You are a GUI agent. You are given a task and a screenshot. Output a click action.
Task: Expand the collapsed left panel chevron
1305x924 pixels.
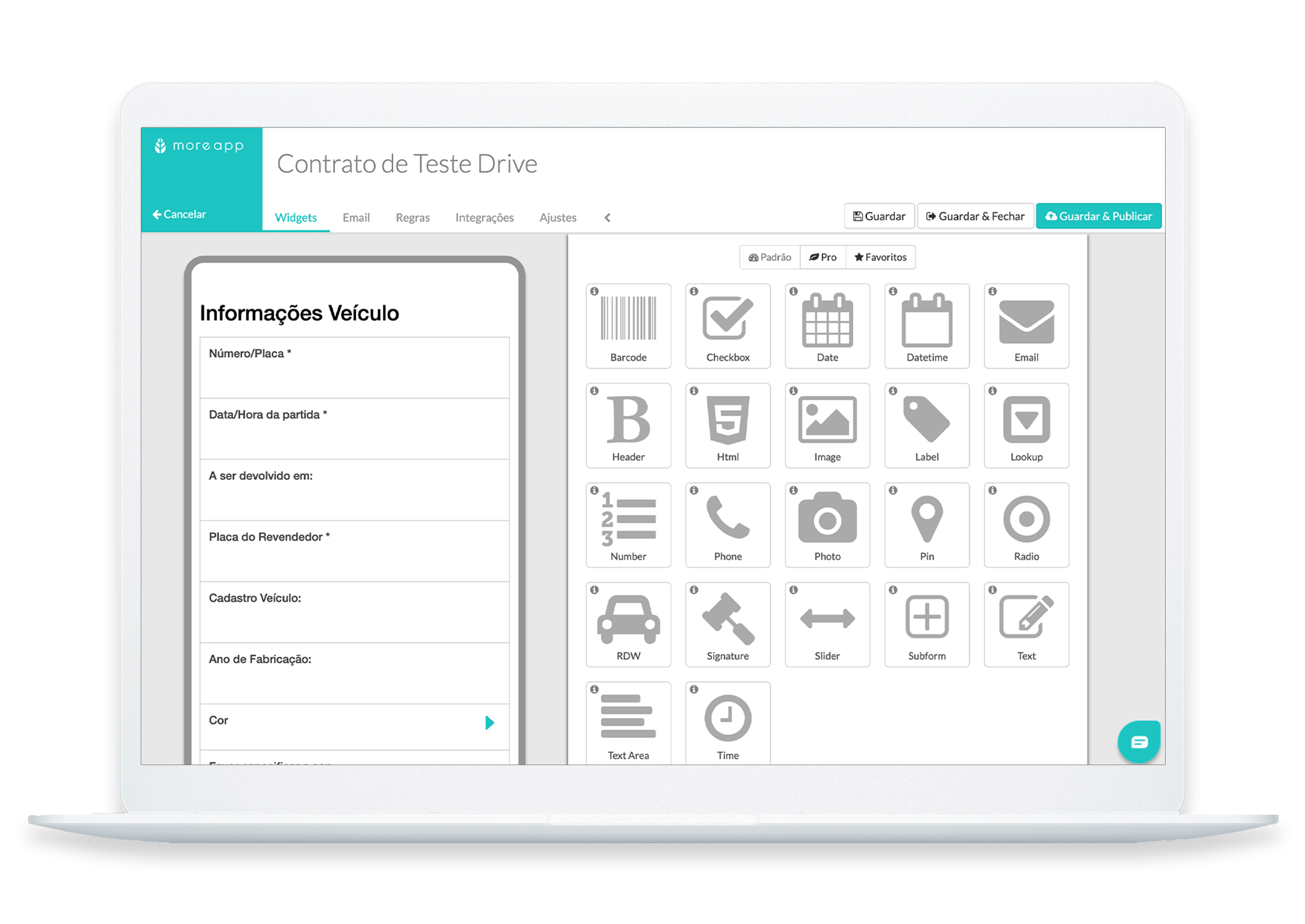[608, 217]
